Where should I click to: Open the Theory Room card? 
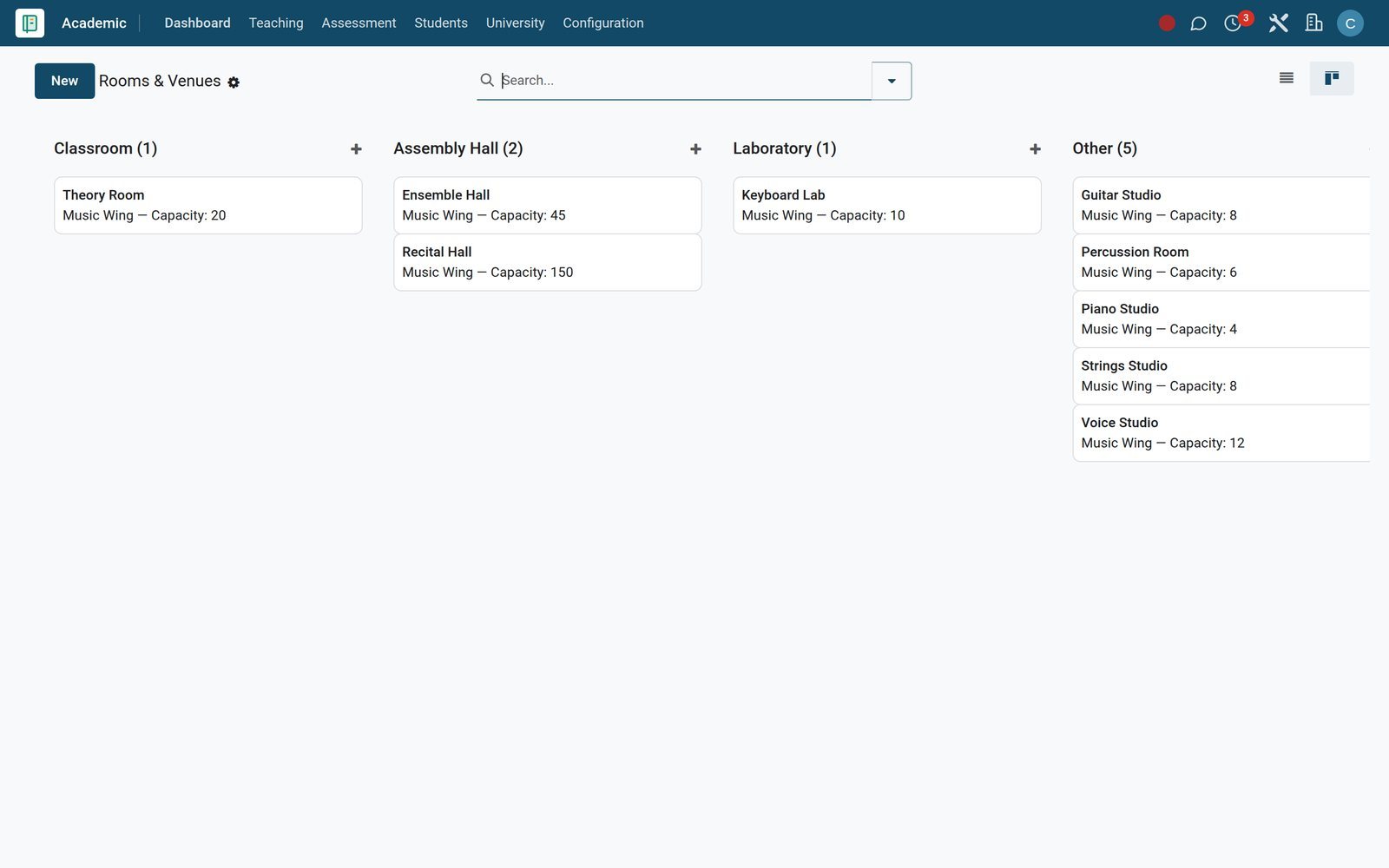[207, 205]
